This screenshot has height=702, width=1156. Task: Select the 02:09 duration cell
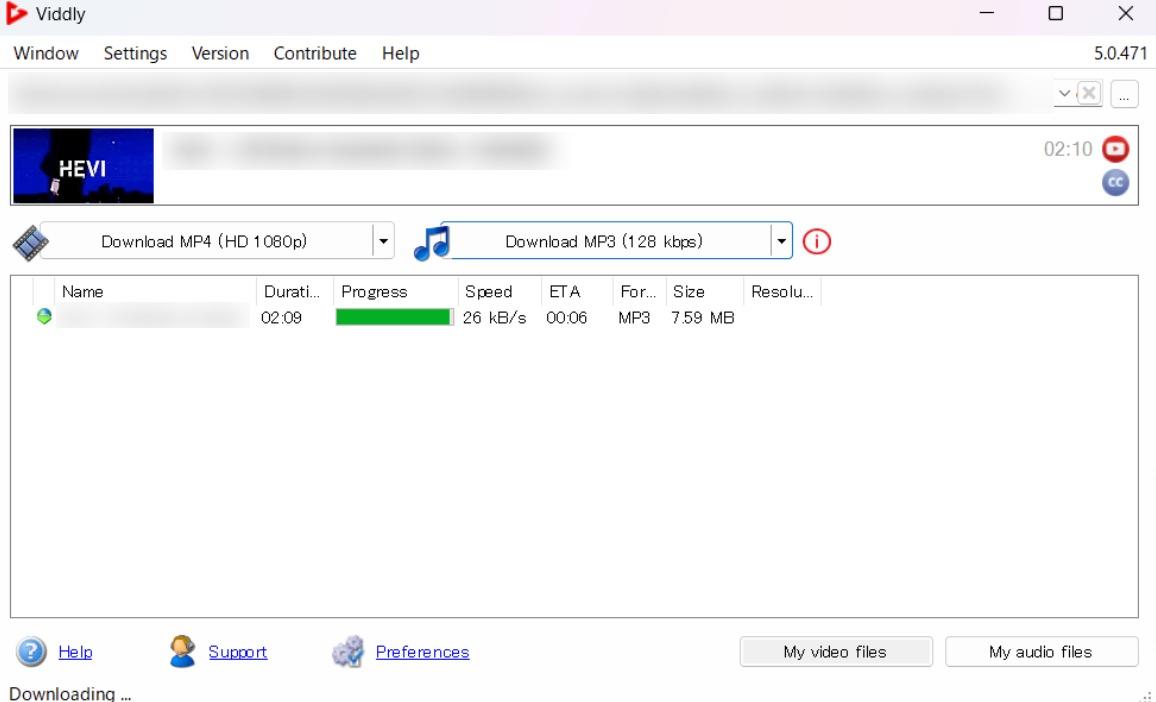coord(281,318)
